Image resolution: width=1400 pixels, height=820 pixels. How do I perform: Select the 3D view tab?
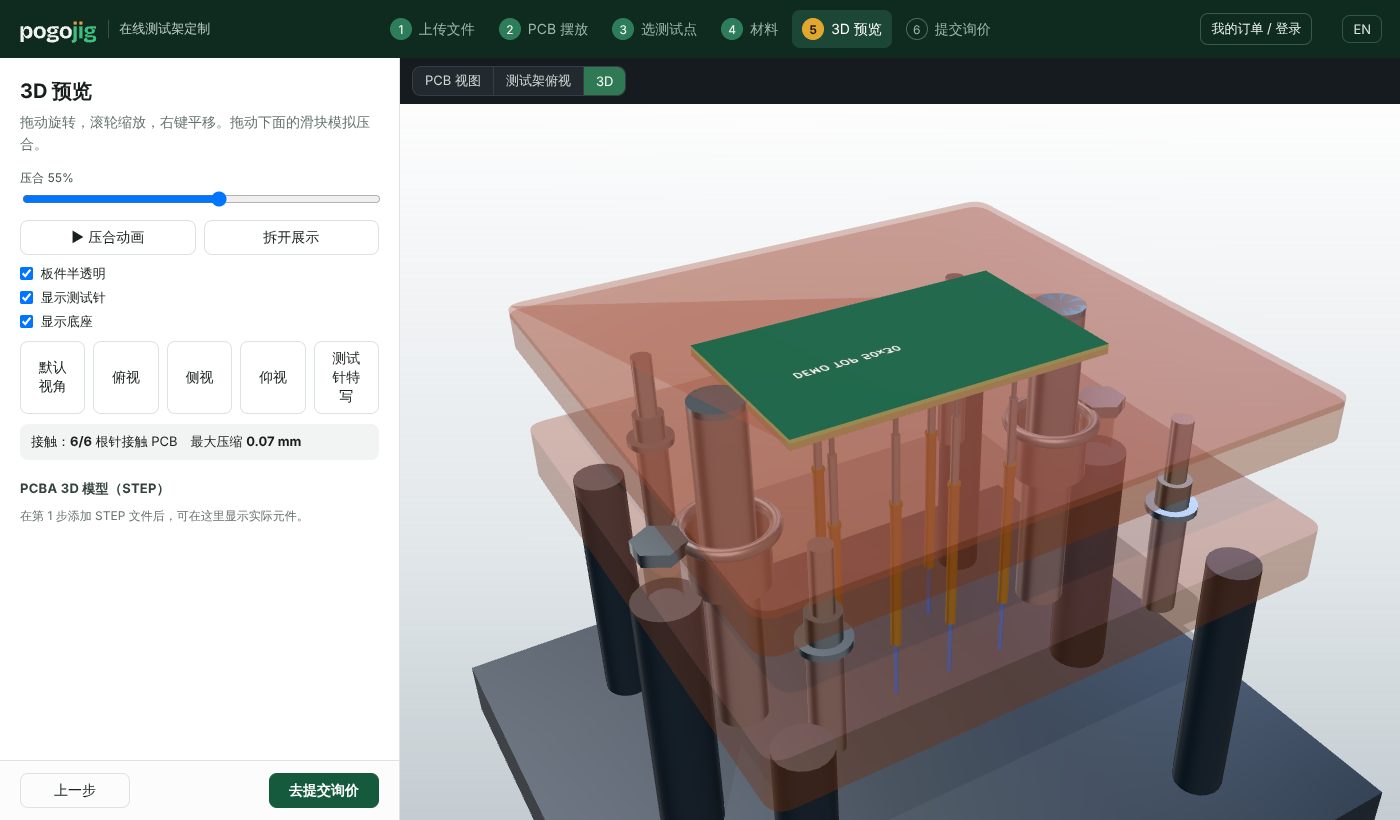pos(604,81)
